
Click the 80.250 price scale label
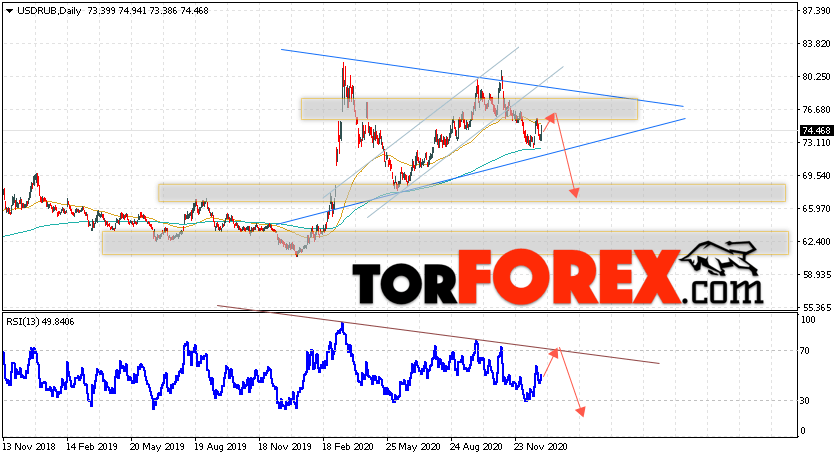[x=816, y=76]
